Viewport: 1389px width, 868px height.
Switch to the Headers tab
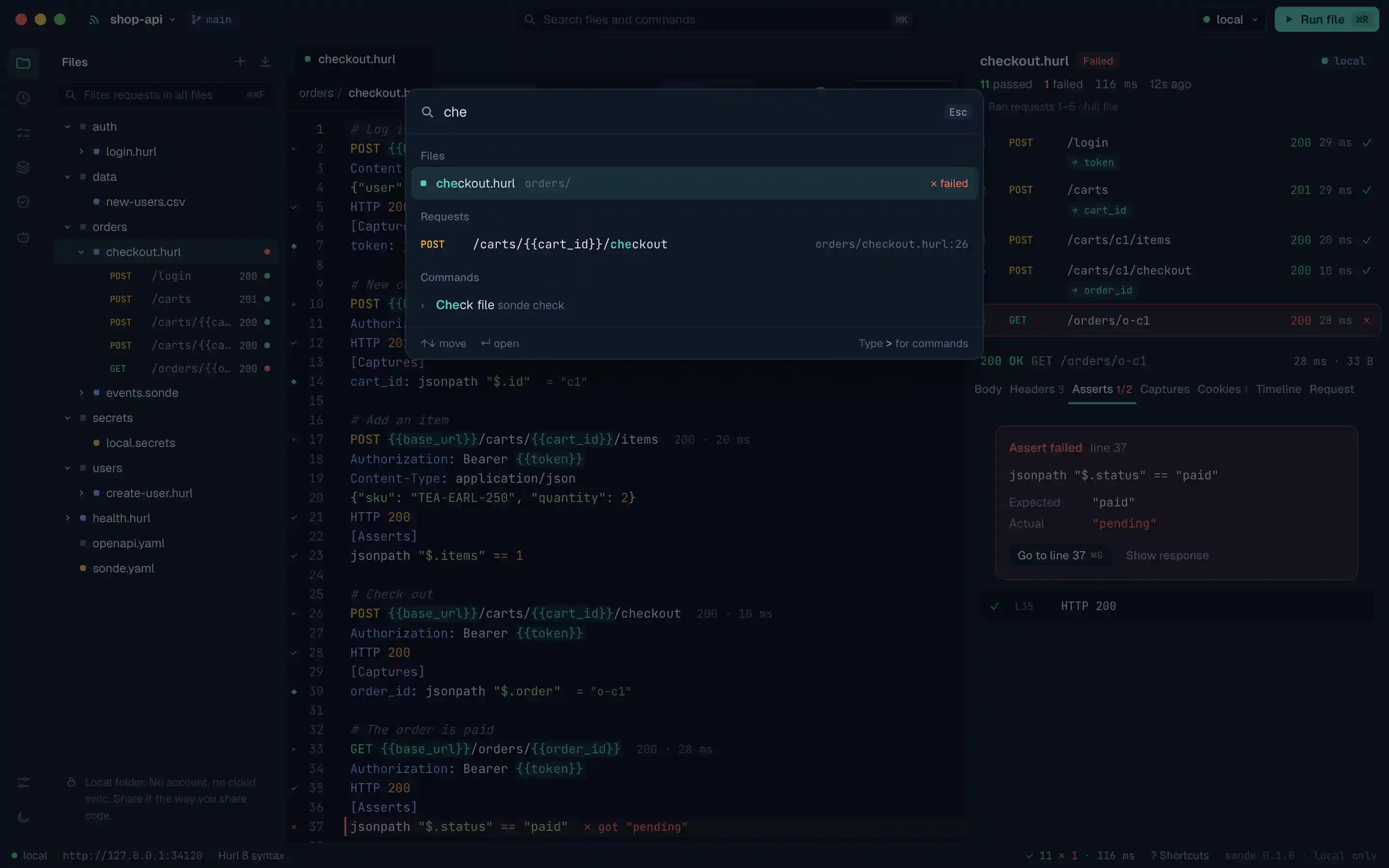pos(1036,389)
